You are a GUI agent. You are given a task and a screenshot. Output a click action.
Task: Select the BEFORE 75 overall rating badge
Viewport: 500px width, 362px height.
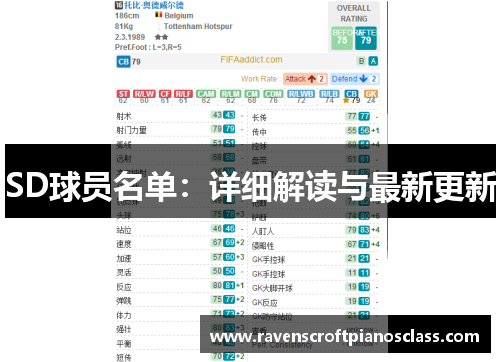(x=342, y=38)
